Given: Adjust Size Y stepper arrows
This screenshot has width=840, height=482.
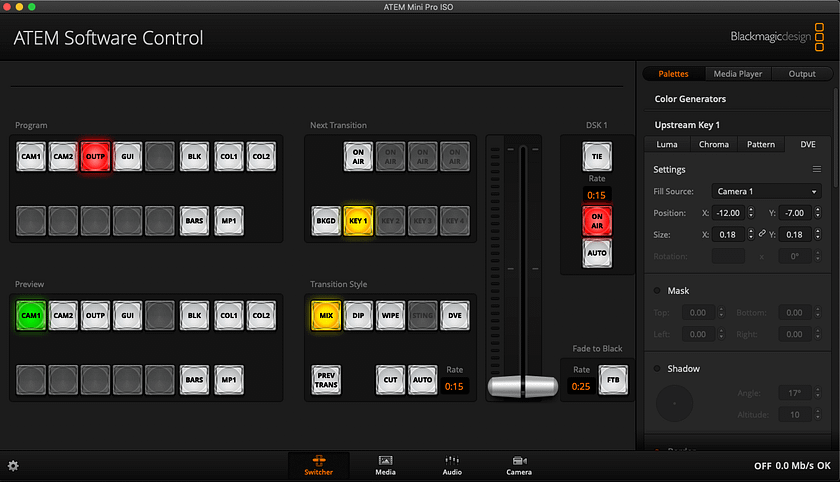Looking at the screenshot, I should pyautogui.click(x=818, y=234).
